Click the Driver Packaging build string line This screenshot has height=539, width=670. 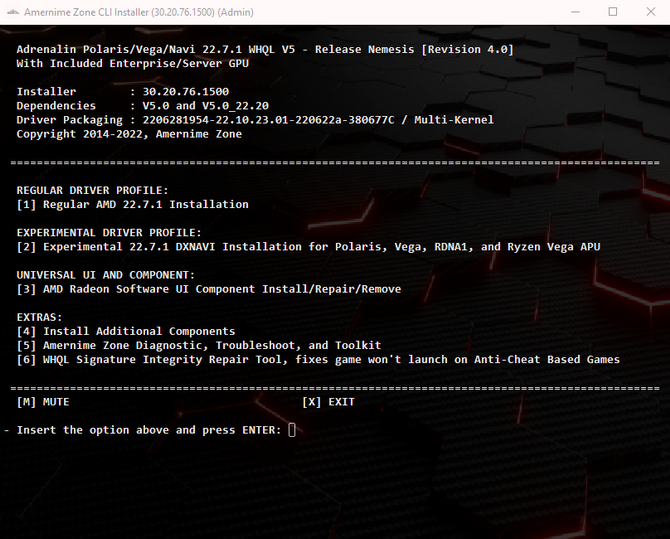coord(255,120)
